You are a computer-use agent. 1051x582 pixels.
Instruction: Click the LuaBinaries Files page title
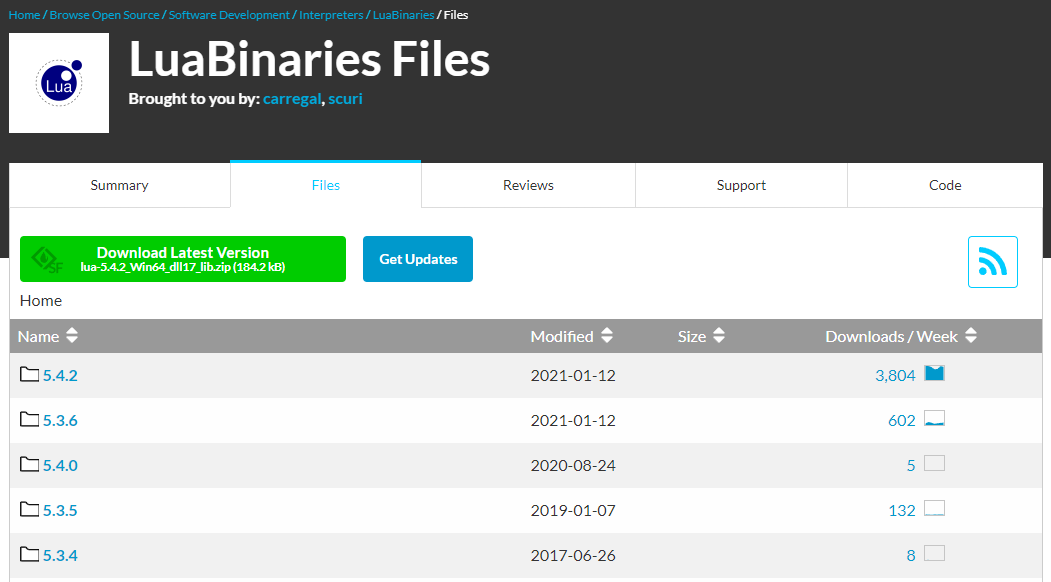309,59
